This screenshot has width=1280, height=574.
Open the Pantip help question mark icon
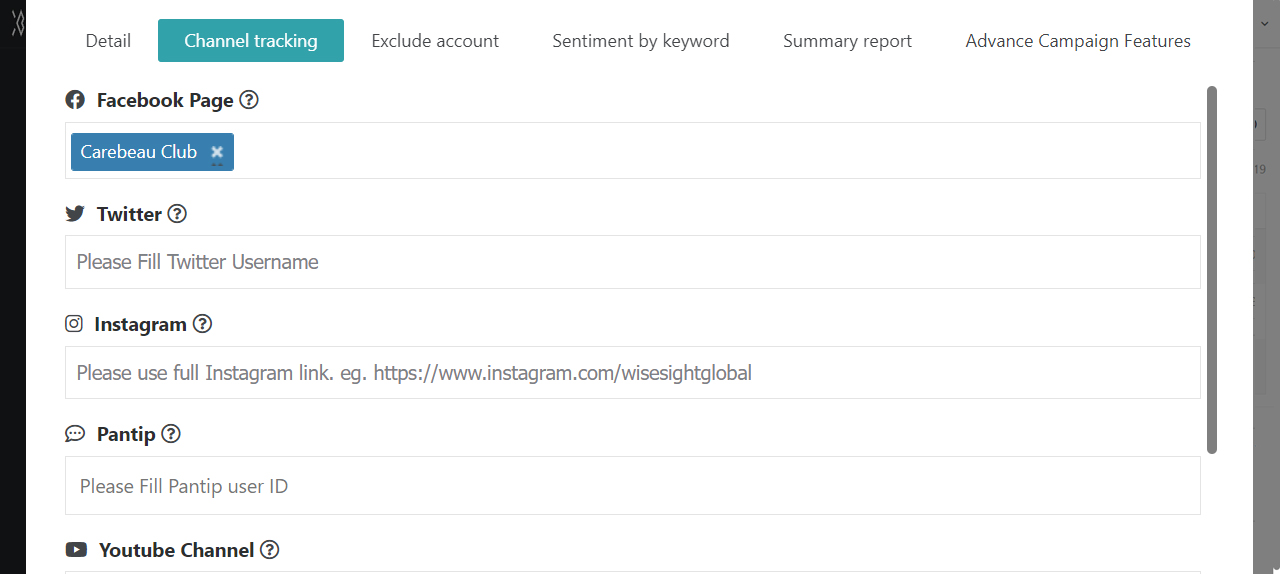pos(171,434)
